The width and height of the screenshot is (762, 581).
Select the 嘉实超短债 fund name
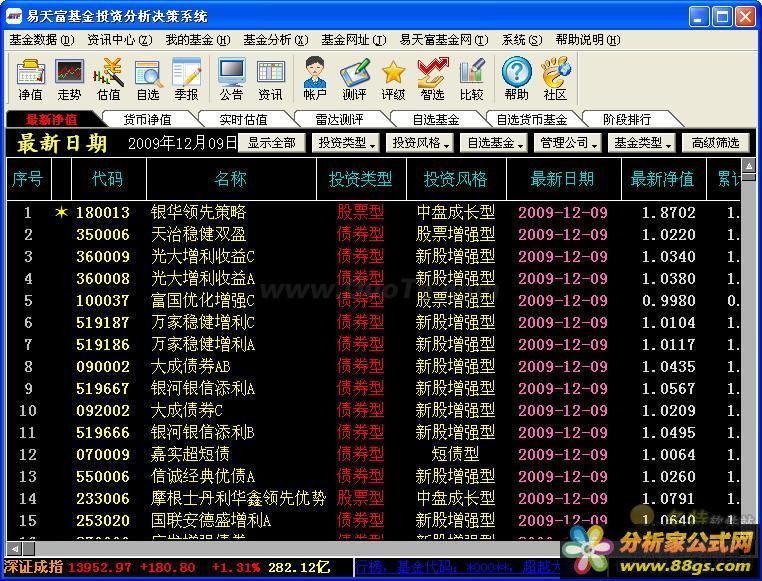[190, 454]
